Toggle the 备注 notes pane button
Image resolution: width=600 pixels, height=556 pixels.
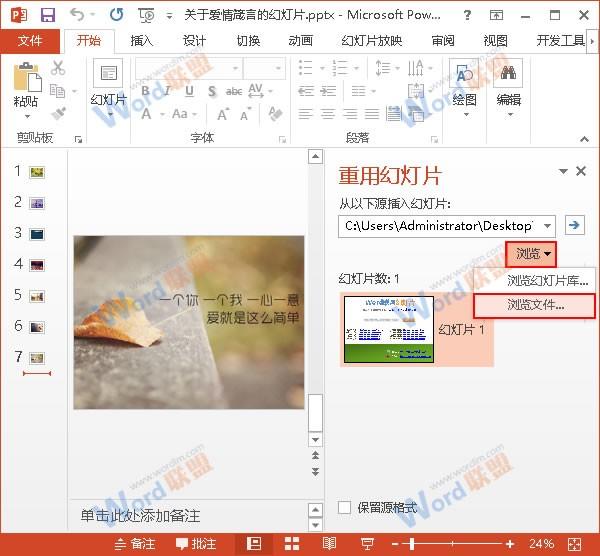135,544
